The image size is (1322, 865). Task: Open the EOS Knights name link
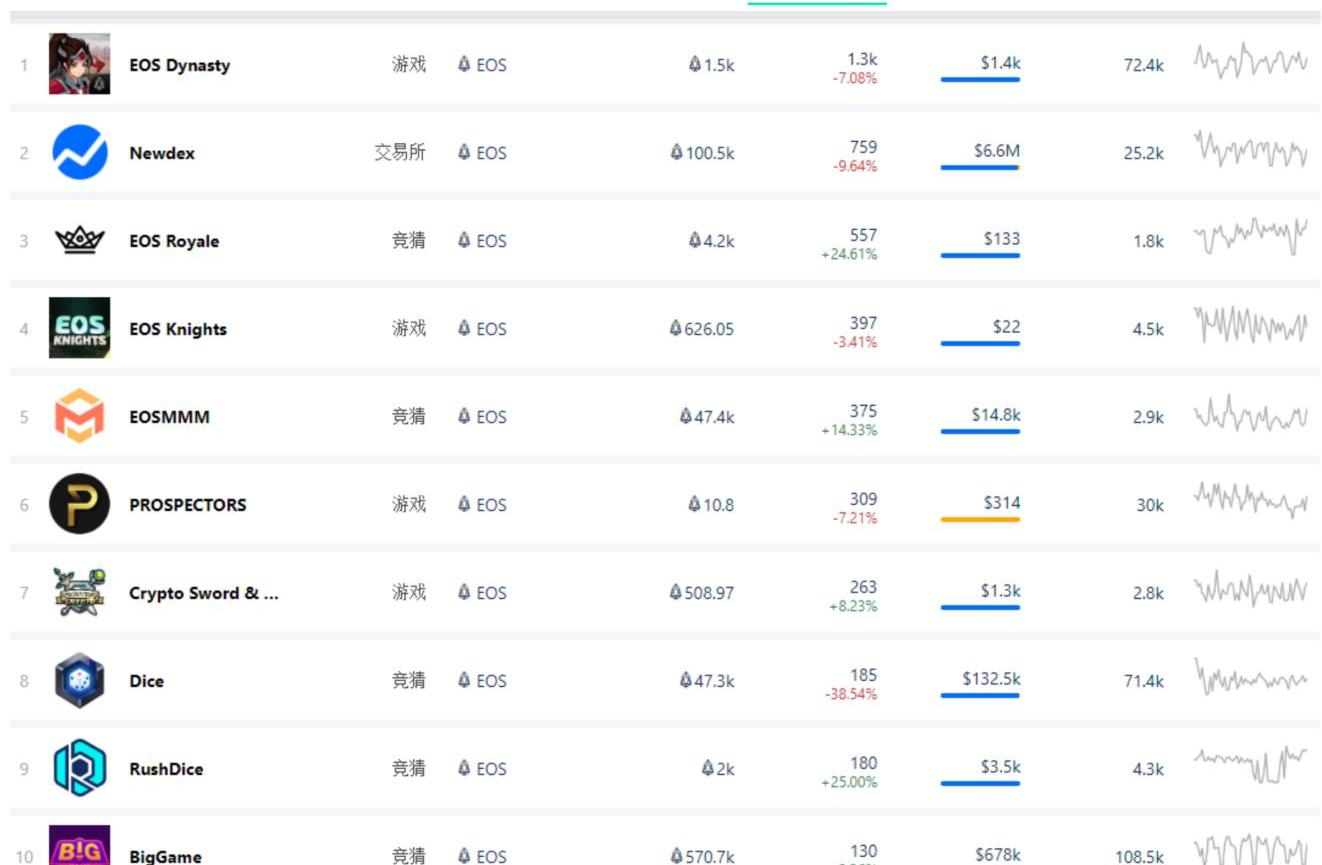point(178,329)
